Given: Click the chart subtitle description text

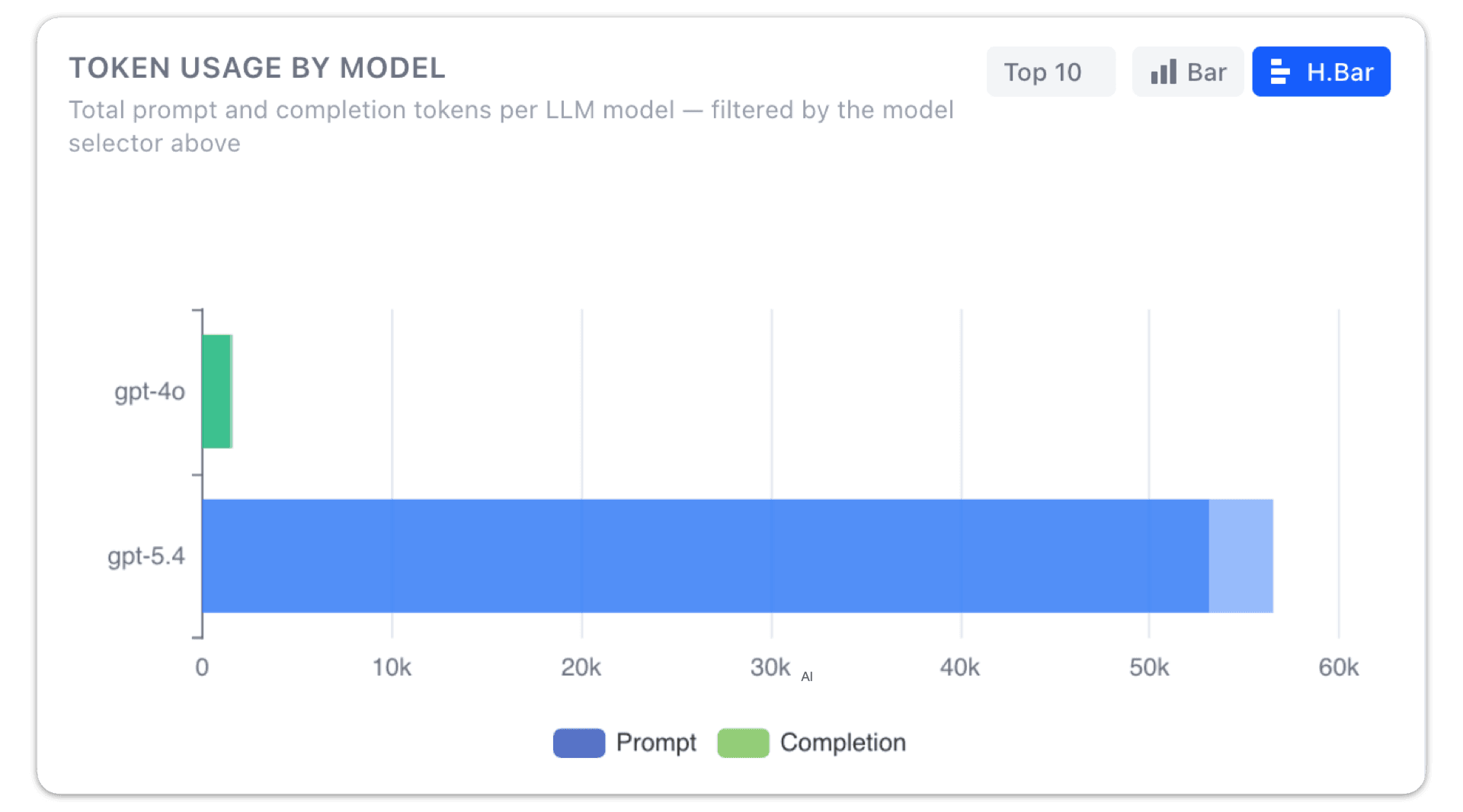Looking at the screenshot, I should point(511,126).
